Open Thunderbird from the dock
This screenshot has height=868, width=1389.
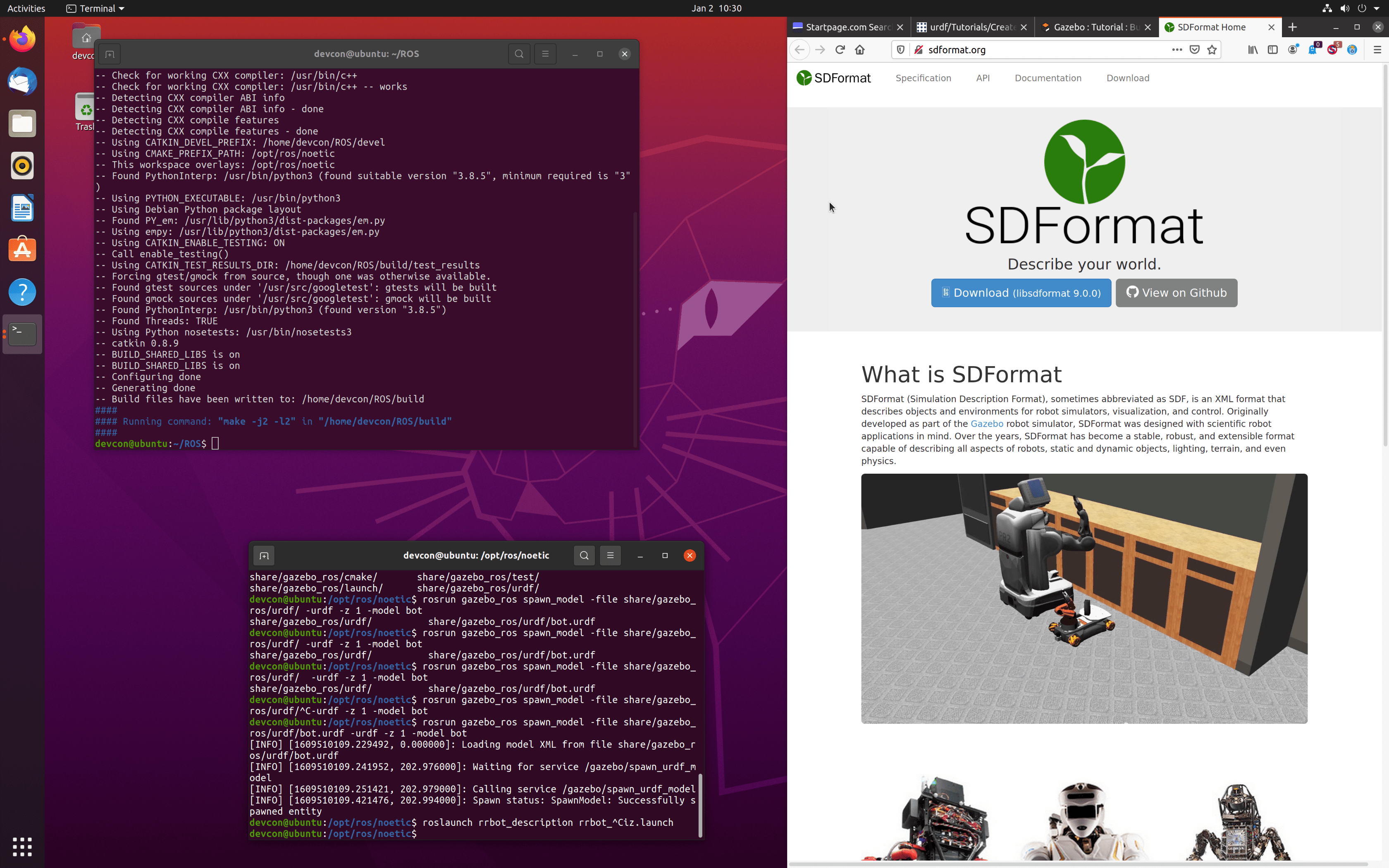[x=22, y=81]
